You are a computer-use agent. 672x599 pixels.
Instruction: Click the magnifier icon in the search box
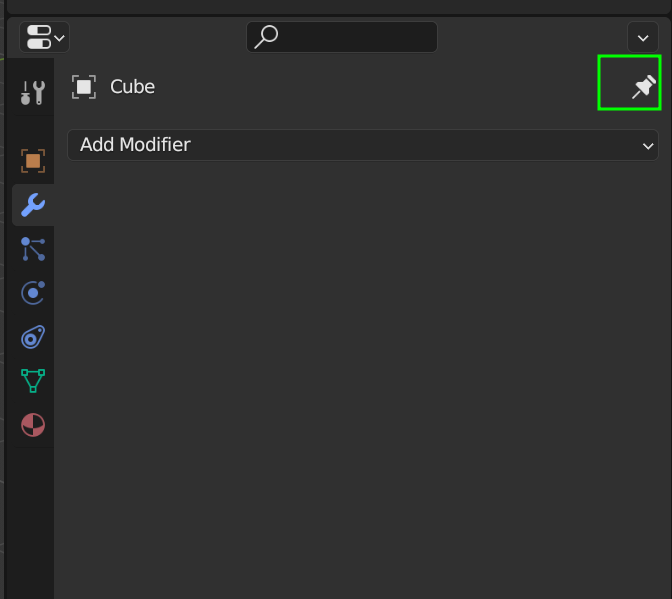tap(266, 37)
